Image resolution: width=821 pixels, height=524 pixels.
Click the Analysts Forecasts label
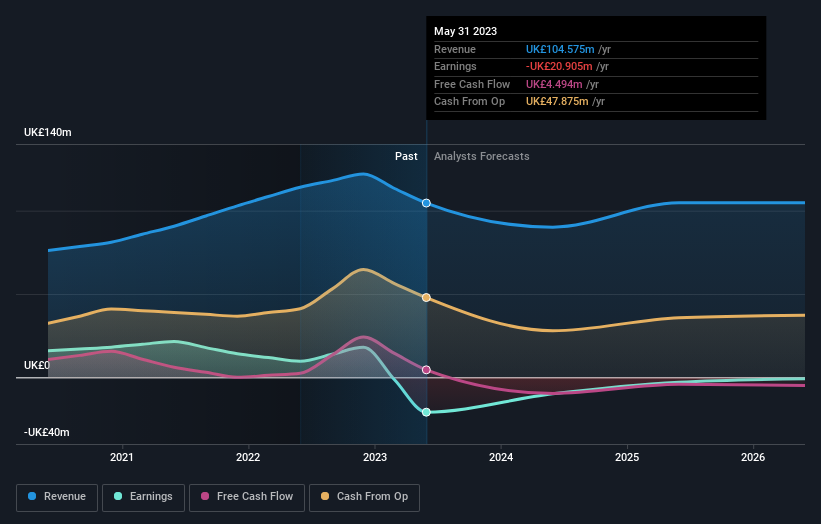coord(482,156)
